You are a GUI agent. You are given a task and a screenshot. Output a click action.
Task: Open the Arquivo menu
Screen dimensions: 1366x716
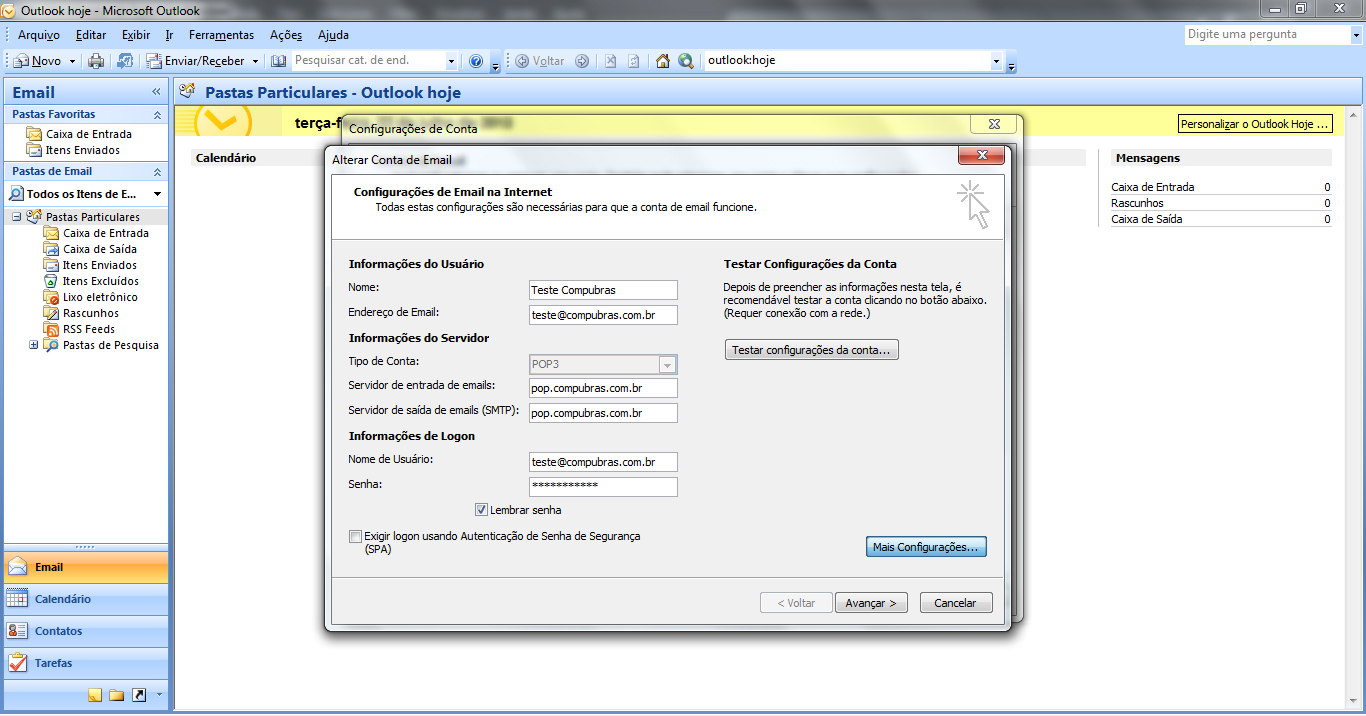click(x=39, y=35)
